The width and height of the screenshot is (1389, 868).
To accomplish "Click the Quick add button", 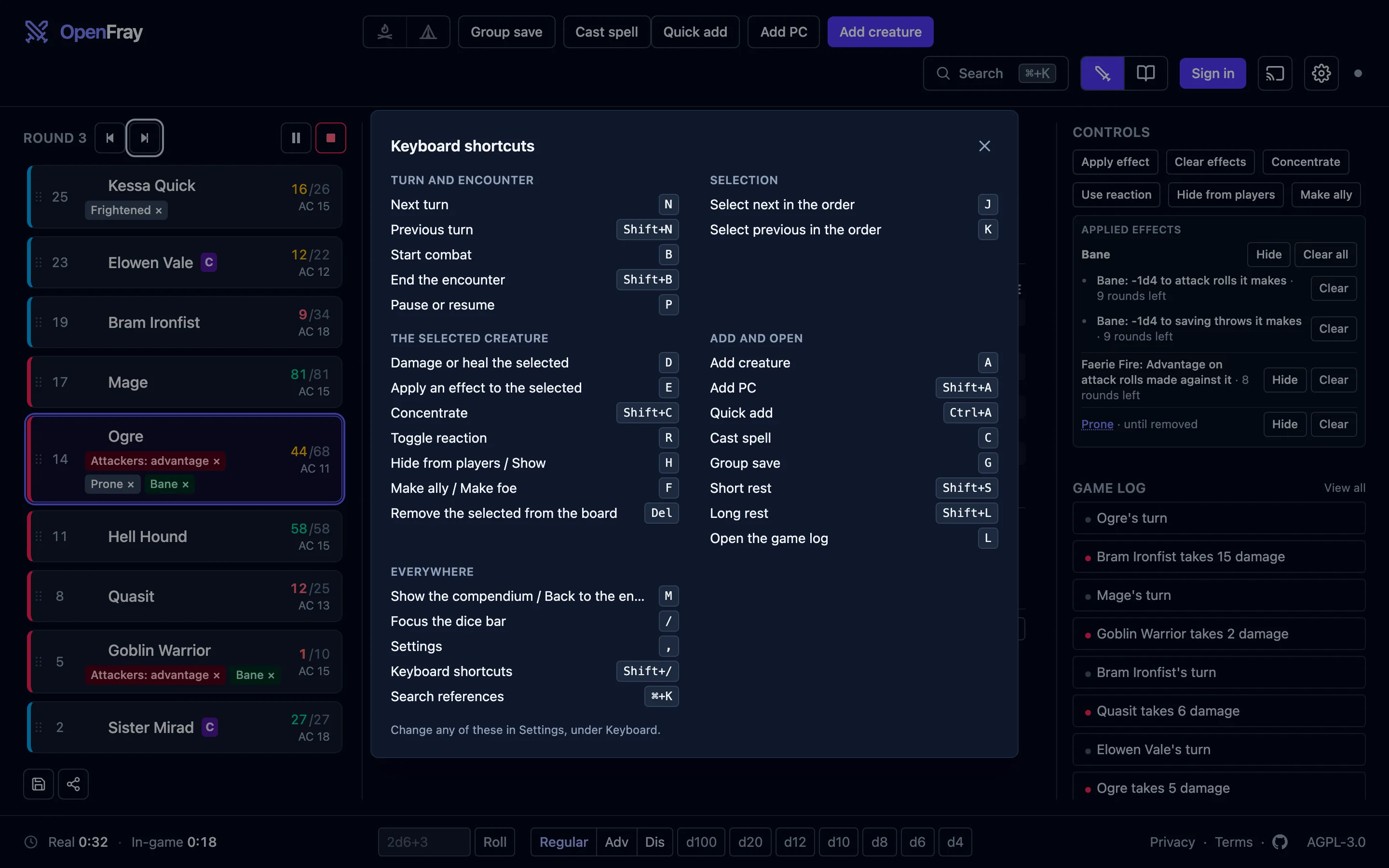I will tap(695, 32).
